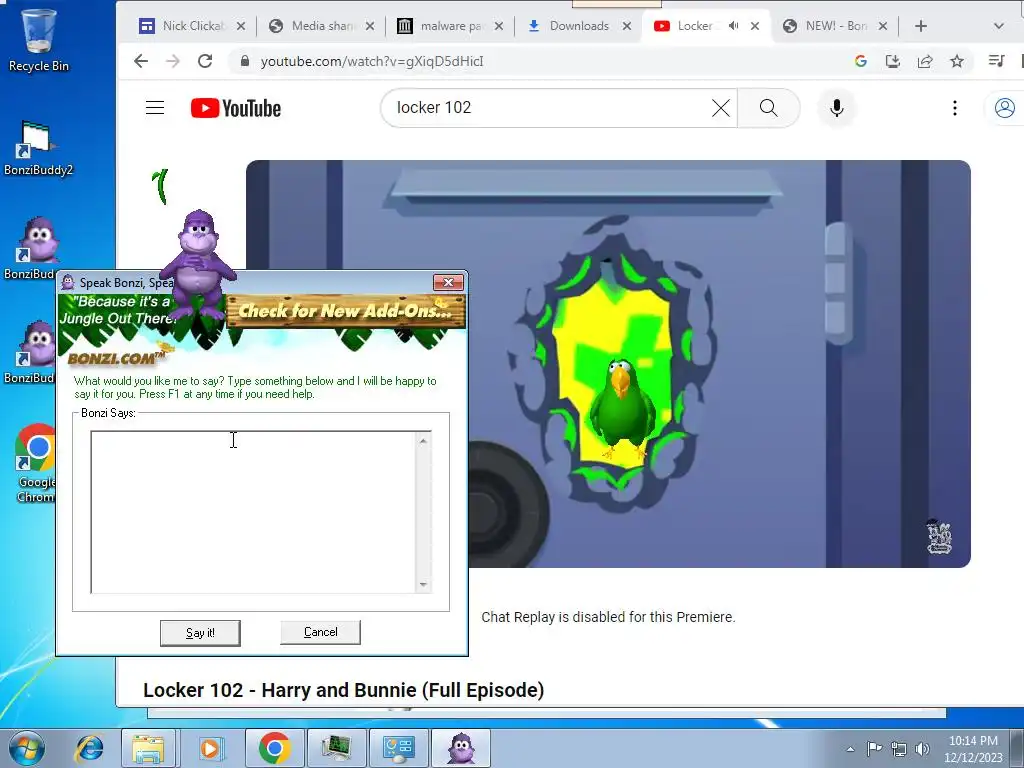This screenshot has height=768, width=1024.
Task: Open the YouTube hamburger guide menu
Action: coord(155,108)
